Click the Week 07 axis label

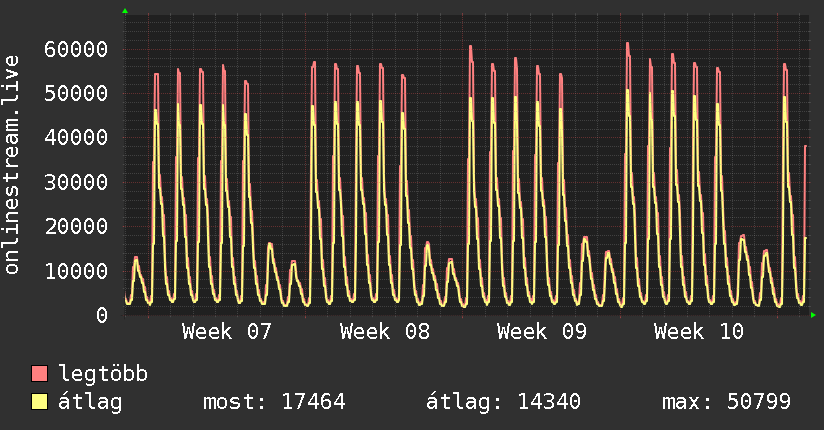click(x=226, y=332)
